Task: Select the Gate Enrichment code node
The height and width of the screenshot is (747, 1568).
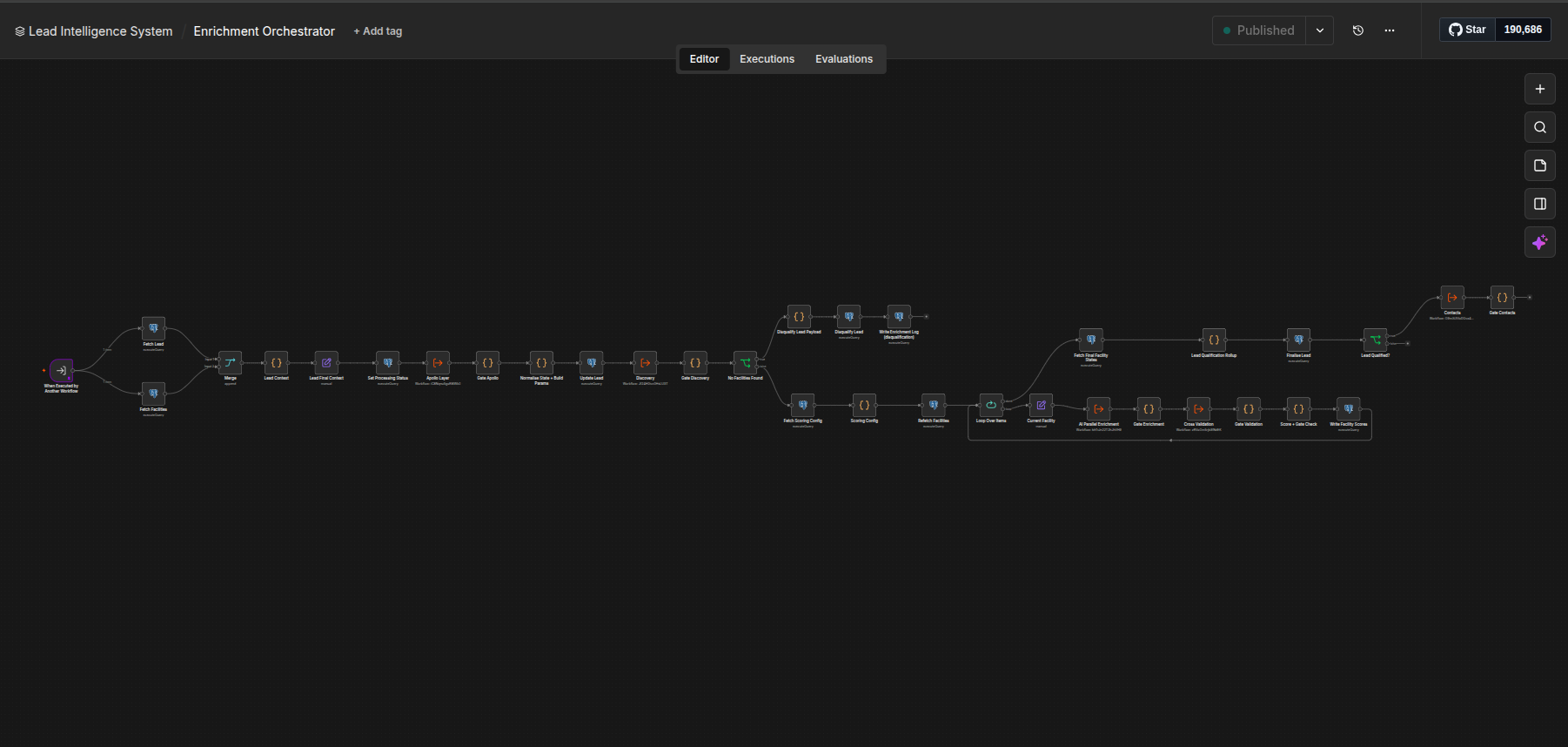Action: (1149, 408)
